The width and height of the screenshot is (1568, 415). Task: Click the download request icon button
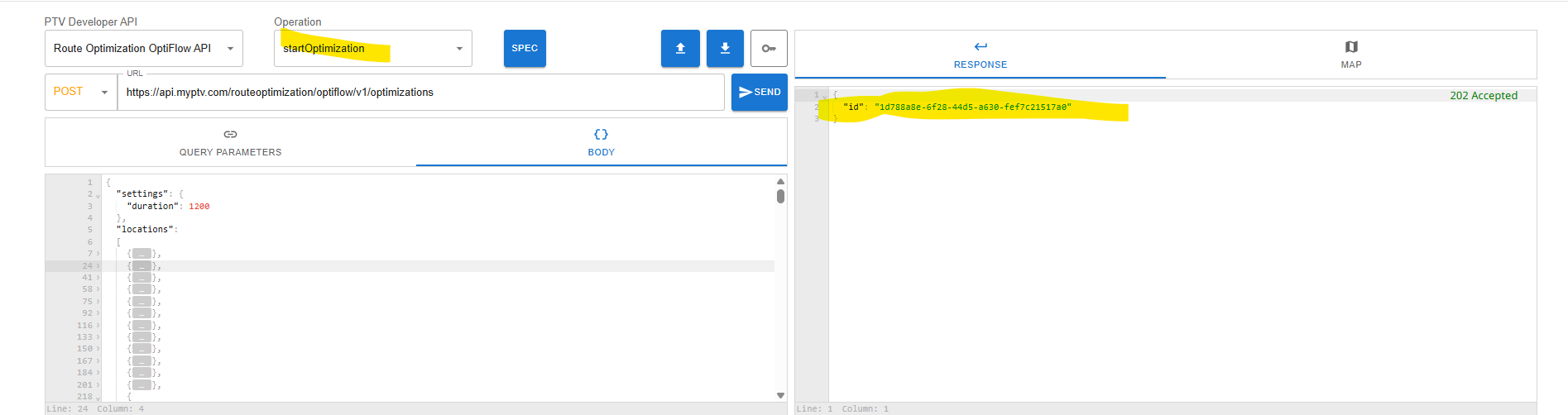(725, 49)
